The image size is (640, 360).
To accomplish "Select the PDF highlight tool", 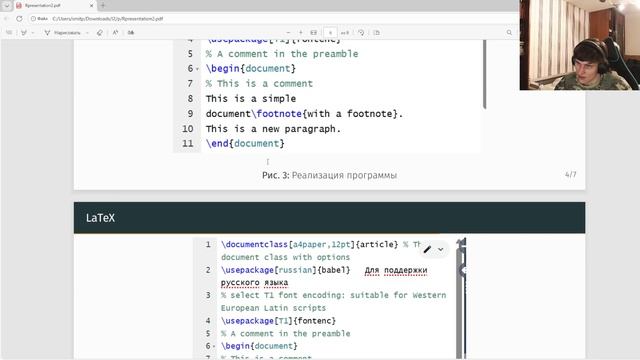I will tap(24, 33).
